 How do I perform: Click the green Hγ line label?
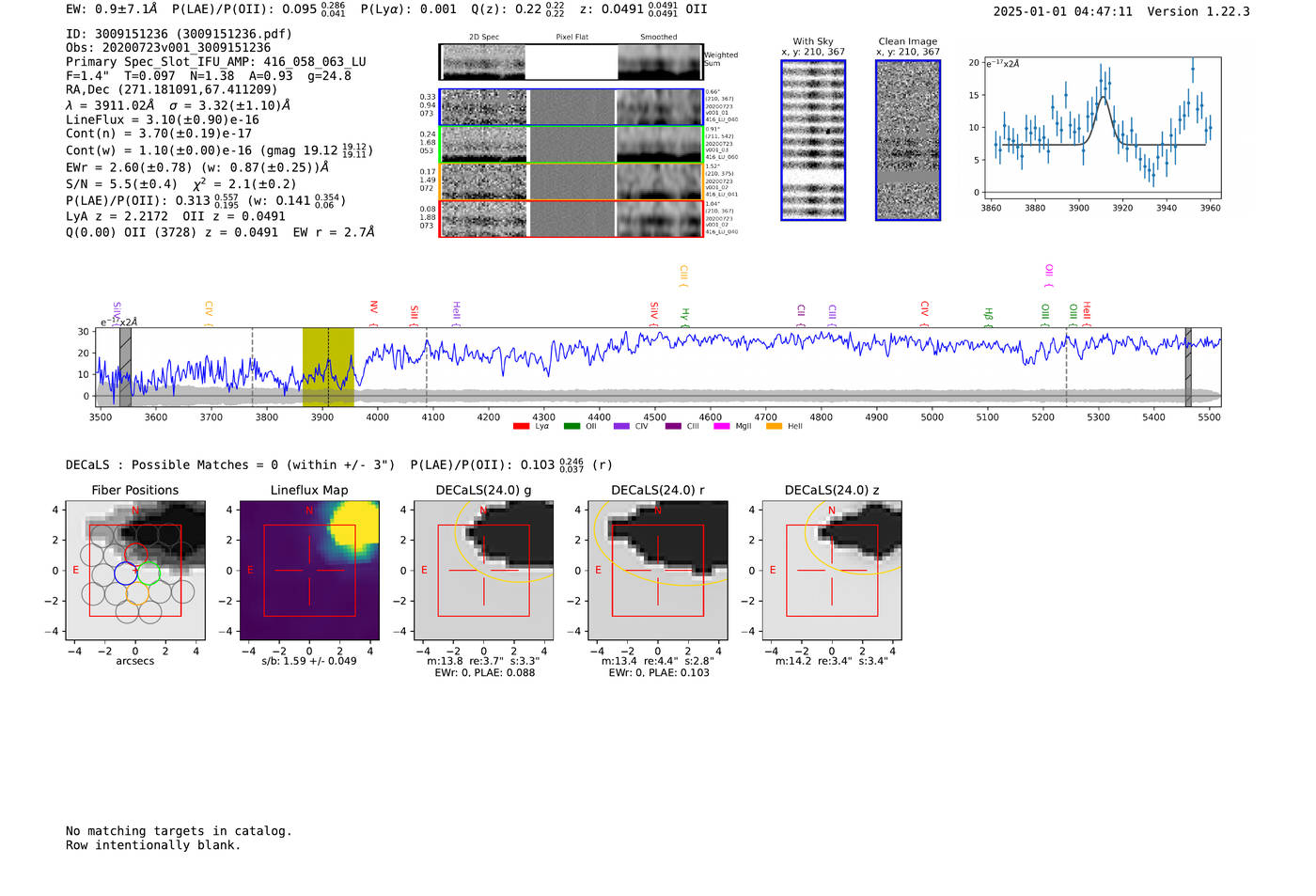(x=685, y=315)
